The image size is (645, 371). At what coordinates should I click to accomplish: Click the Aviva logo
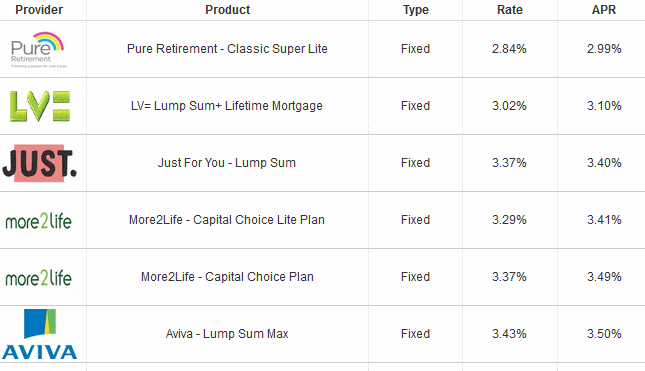tap(39, 334)
